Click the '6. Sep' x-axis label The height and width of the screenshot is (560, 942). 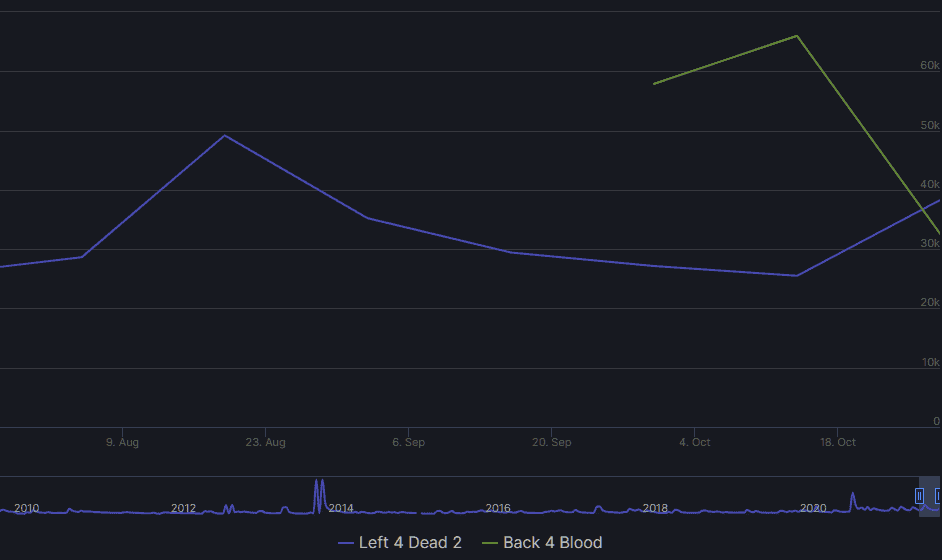pos(409,442)
